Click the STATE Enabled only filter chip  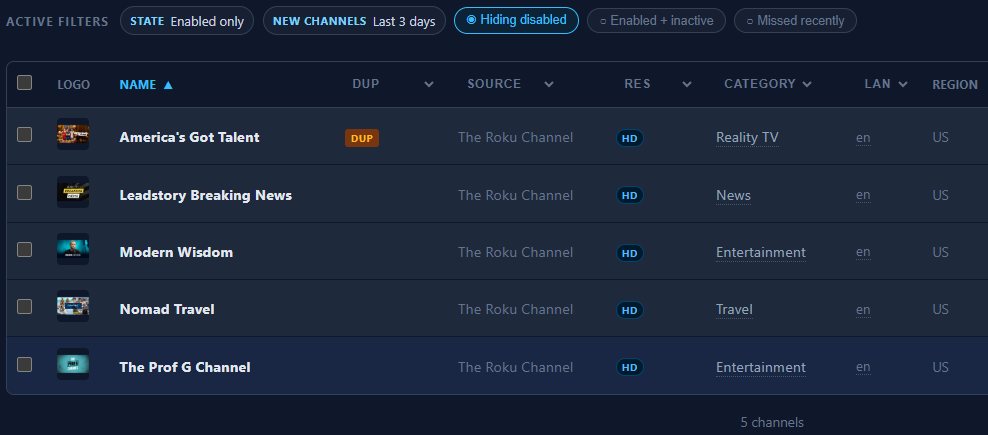coord(187,21)
